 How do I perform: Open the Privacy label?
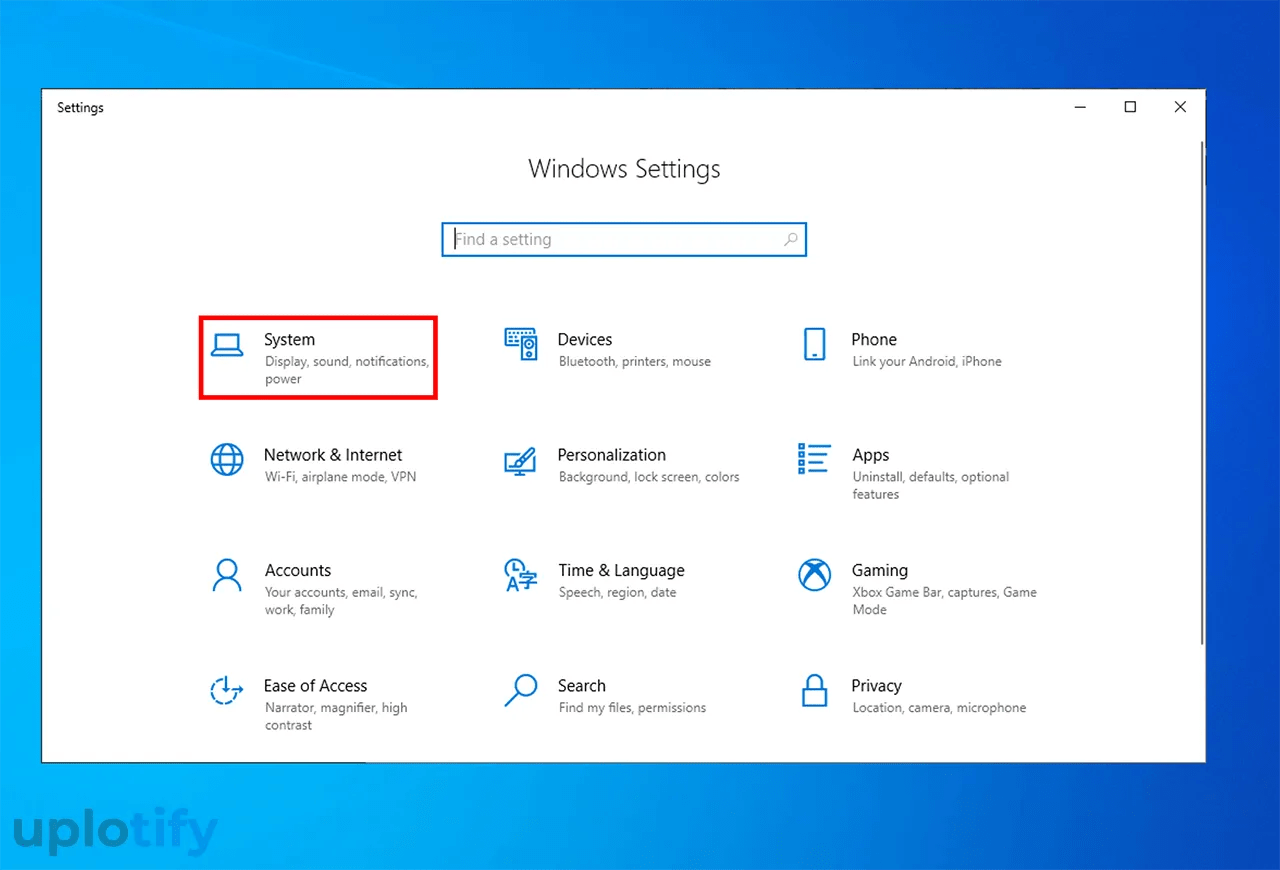(x=877, y=686)
